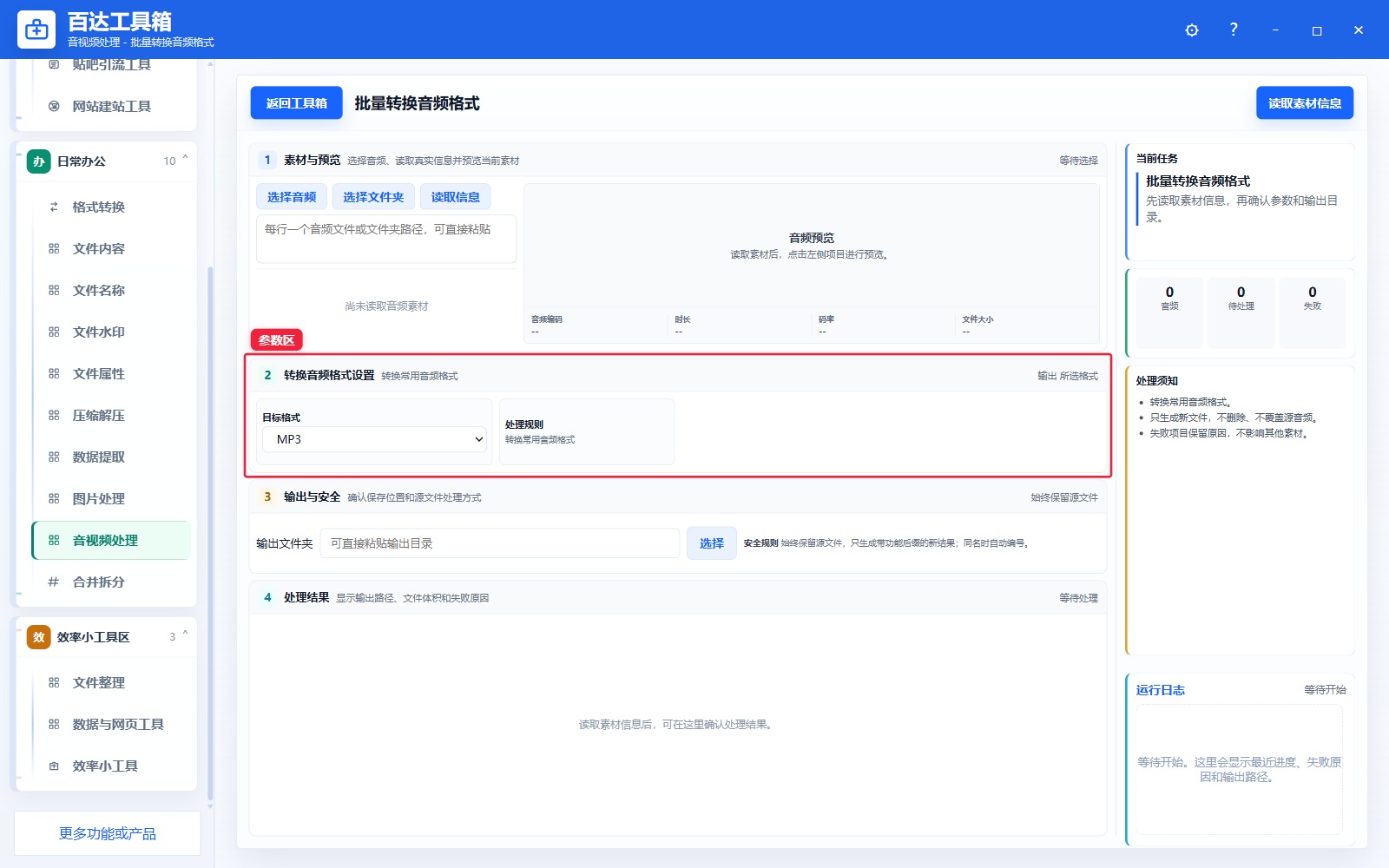The image size is (1389, 868).
Task: Click the 日常办公 green category icon
Action: (x=39, y=161)
